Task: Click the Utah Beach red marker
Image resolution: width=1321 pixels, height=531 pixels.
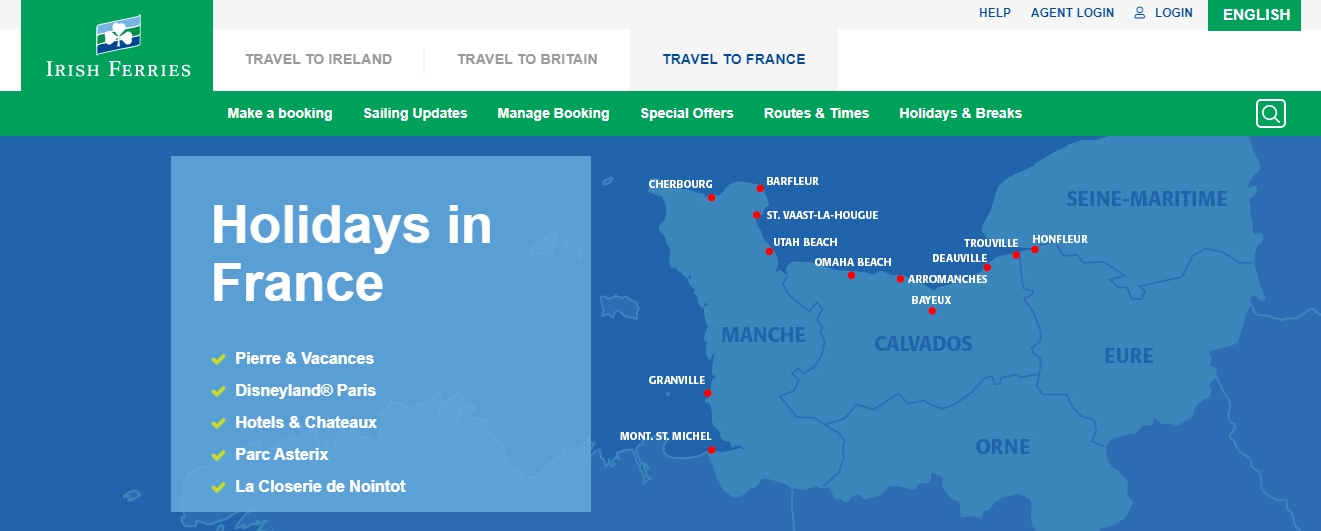Action: pyautogui.click(x=769, y=251)
